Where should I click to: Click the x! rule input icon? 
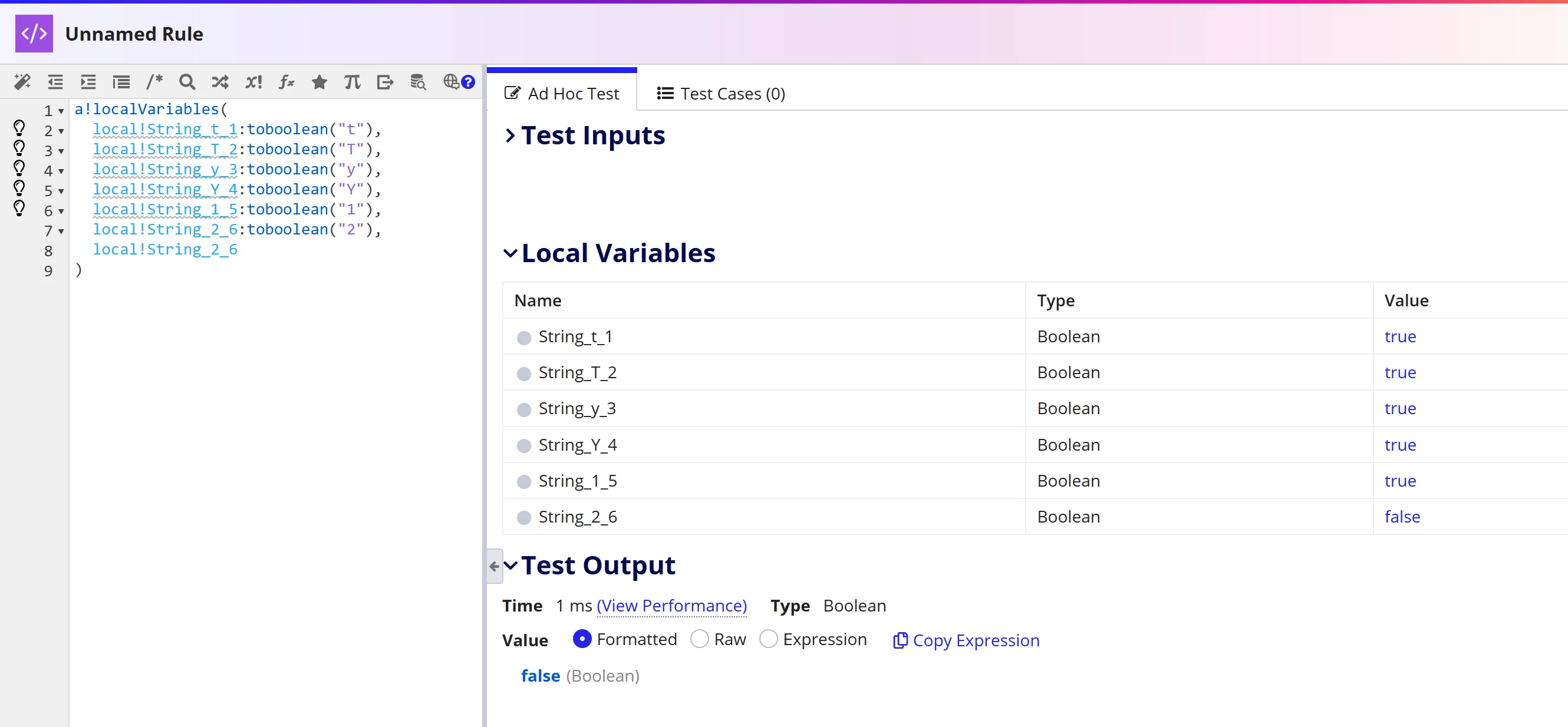click(x=253, y=81)
